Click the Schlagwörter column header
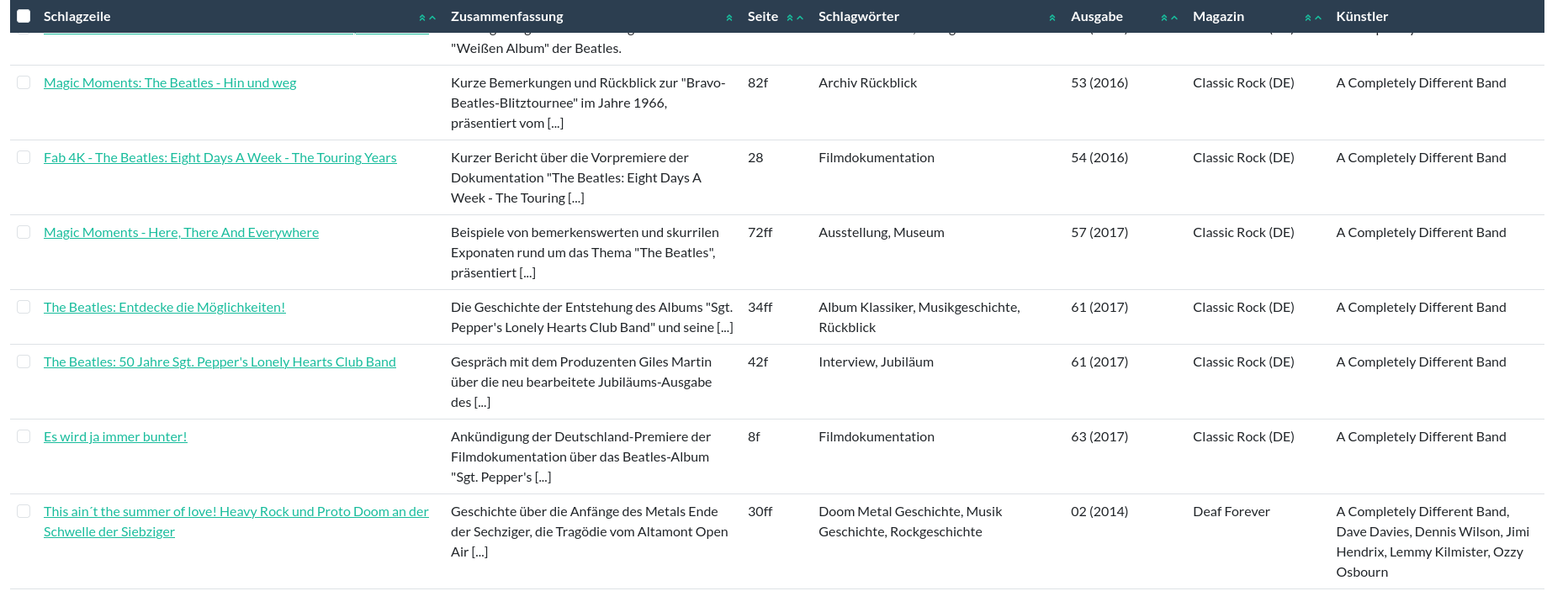The width and height of the screenshot is (1568, 591). 859,16
